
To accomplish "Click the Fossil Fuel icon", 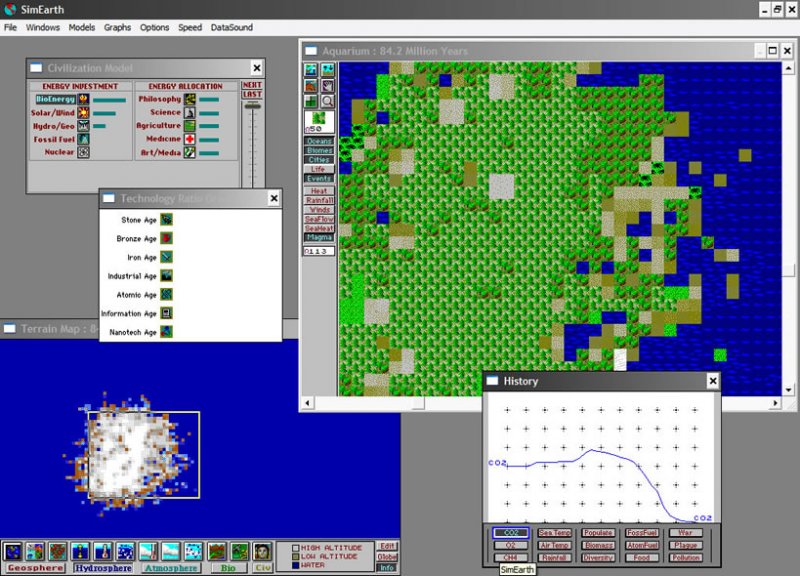I will (x=83, y=139).
